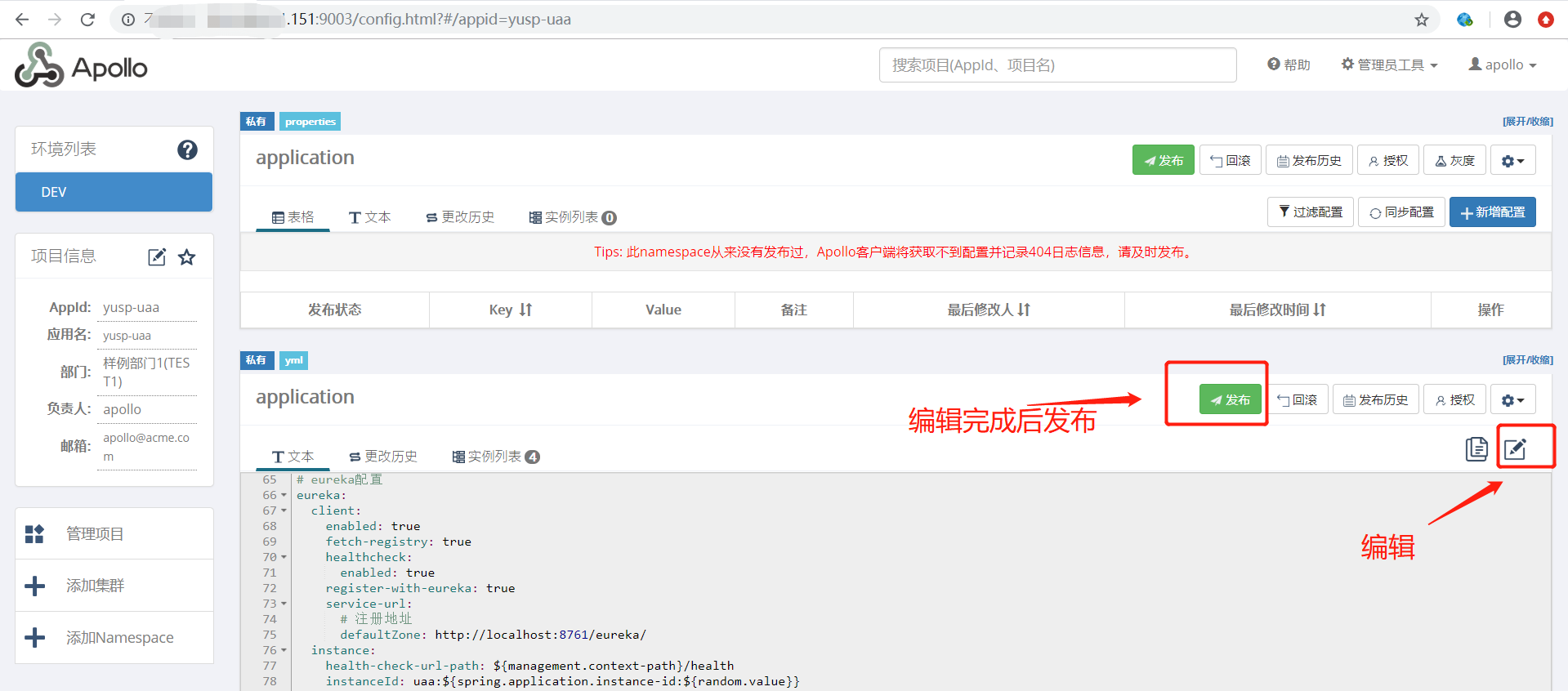Click the properties label tag
Image resolution: width=1568 pixels, height=691 pixels.
pyautogui.click(x=310, y=121)
